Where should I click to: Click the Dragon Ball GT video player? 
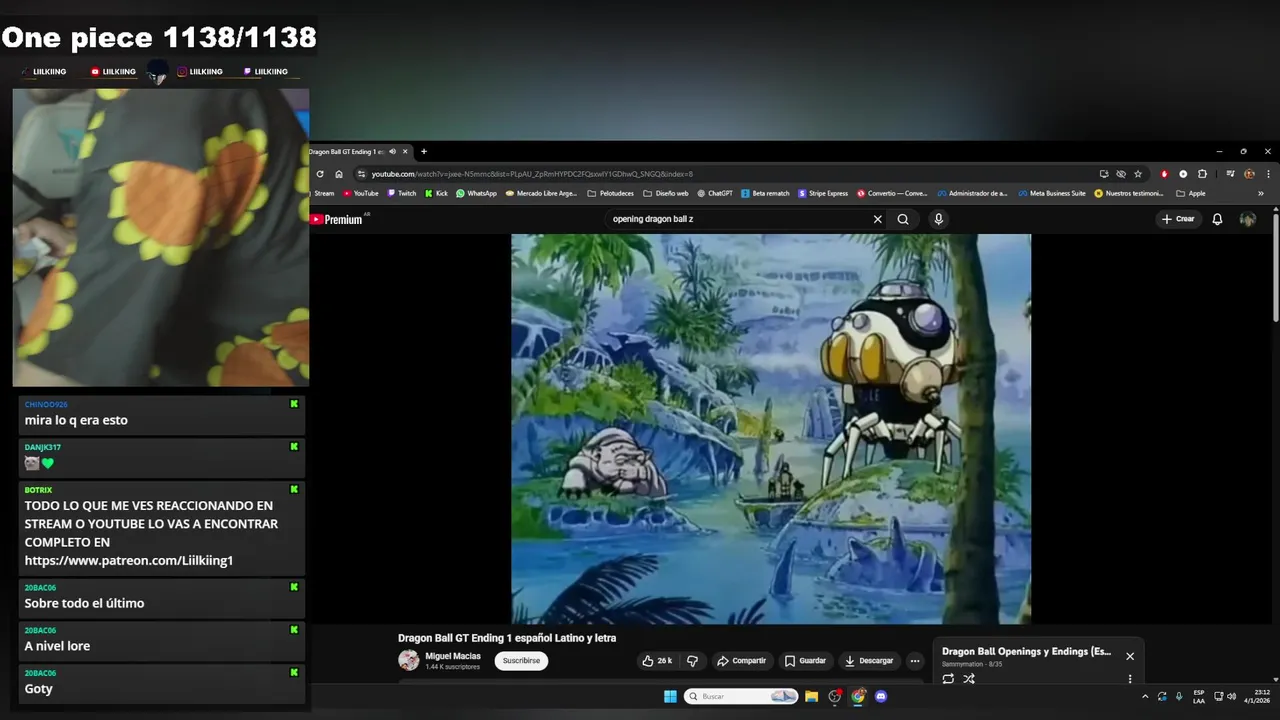[771, 429]
